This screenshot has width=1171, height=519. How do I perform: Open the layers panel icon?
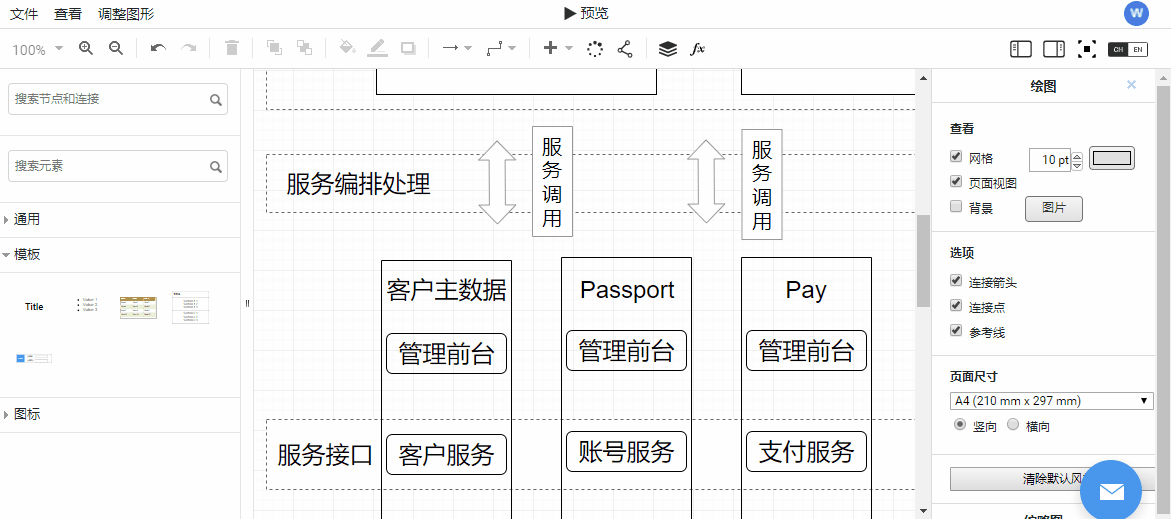(668, 49)
